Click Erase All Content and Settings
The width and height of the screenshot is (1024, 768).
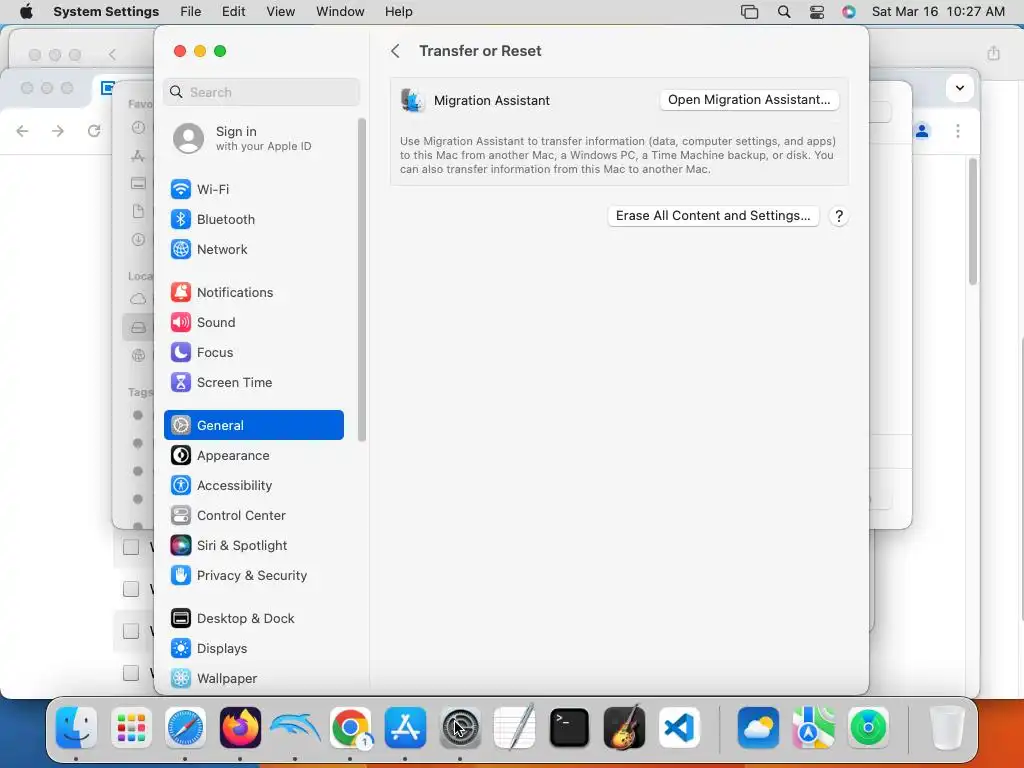(713, 216)
